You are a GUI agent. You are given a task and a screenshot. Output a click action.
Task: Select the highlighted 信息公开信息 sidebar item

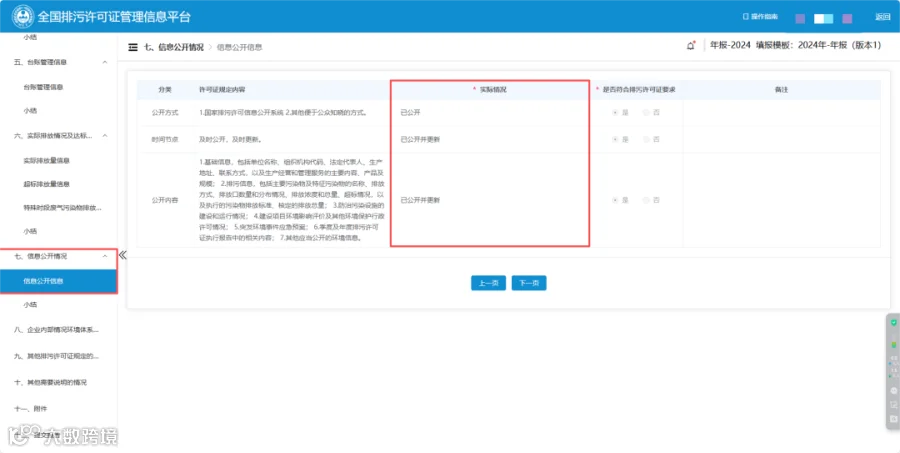[58, 281]
